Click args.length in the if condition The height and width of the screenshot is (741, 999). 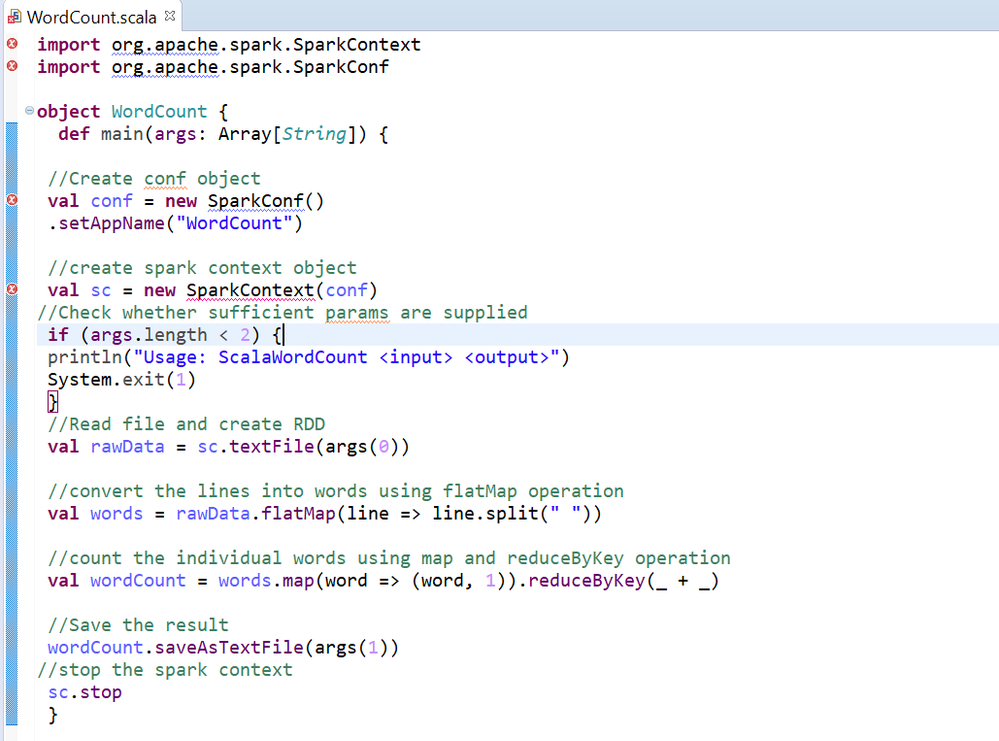[149, 335]
